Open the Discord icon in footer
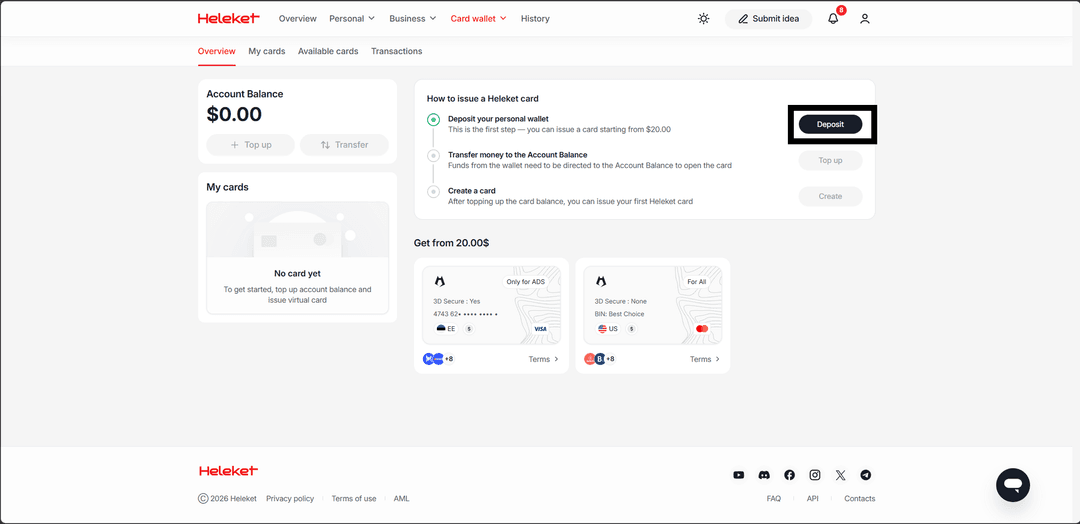 [764, 475]
